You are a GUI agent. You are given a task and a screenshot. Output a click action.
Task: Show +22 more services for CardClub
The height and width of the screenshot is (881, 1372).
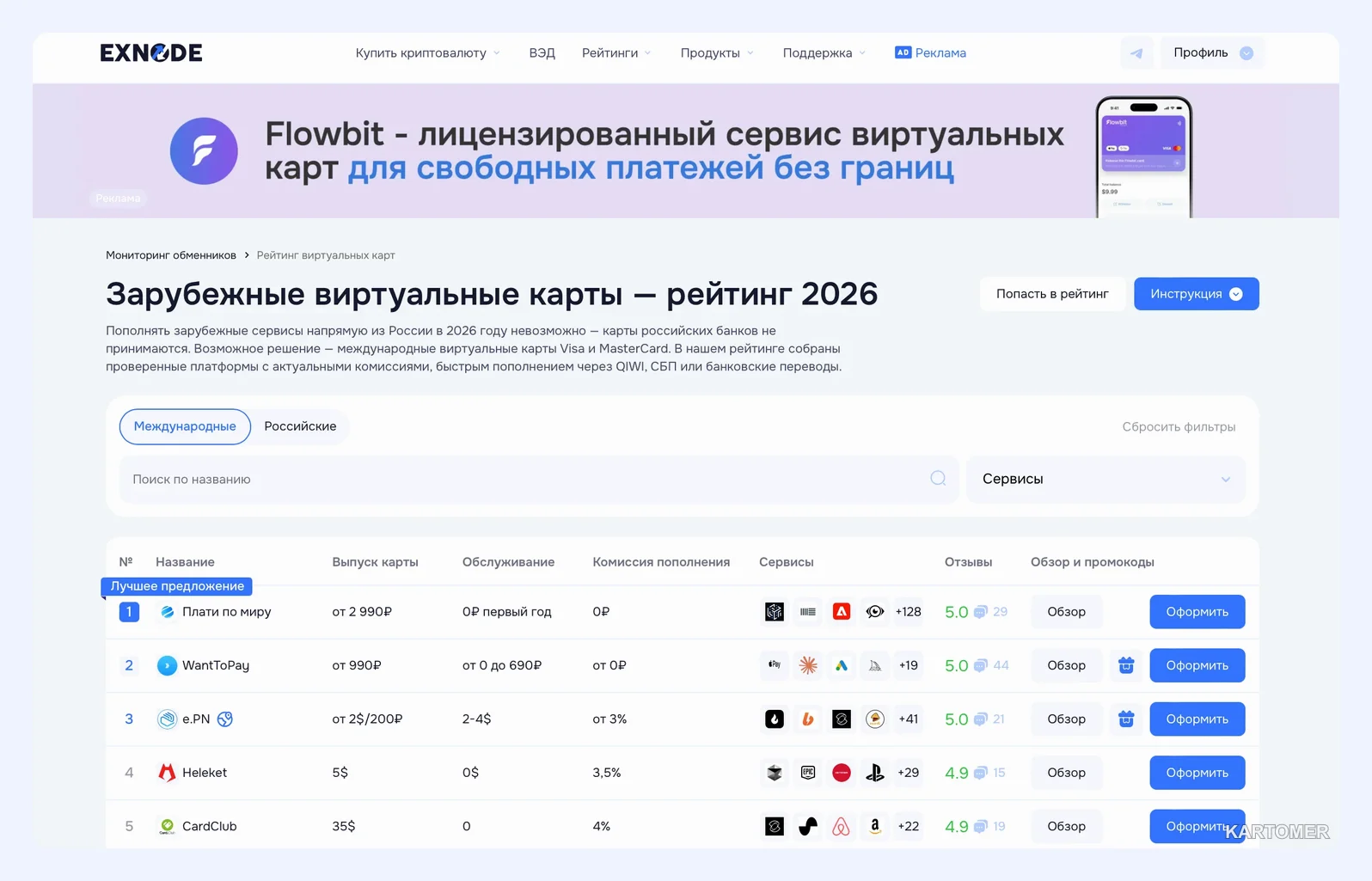coord(908,826)
